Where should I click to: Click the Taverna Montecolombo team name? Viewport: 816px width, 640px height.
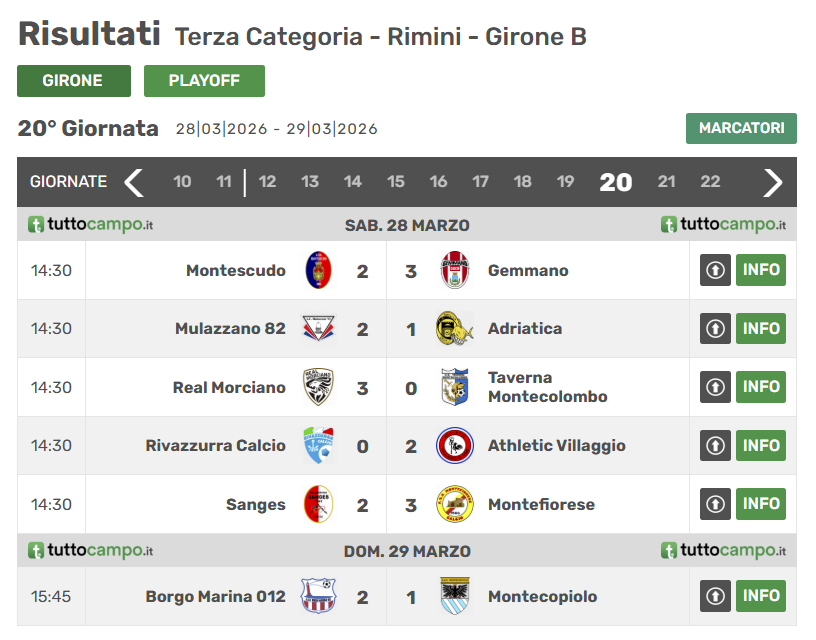[x=547, y=387]
